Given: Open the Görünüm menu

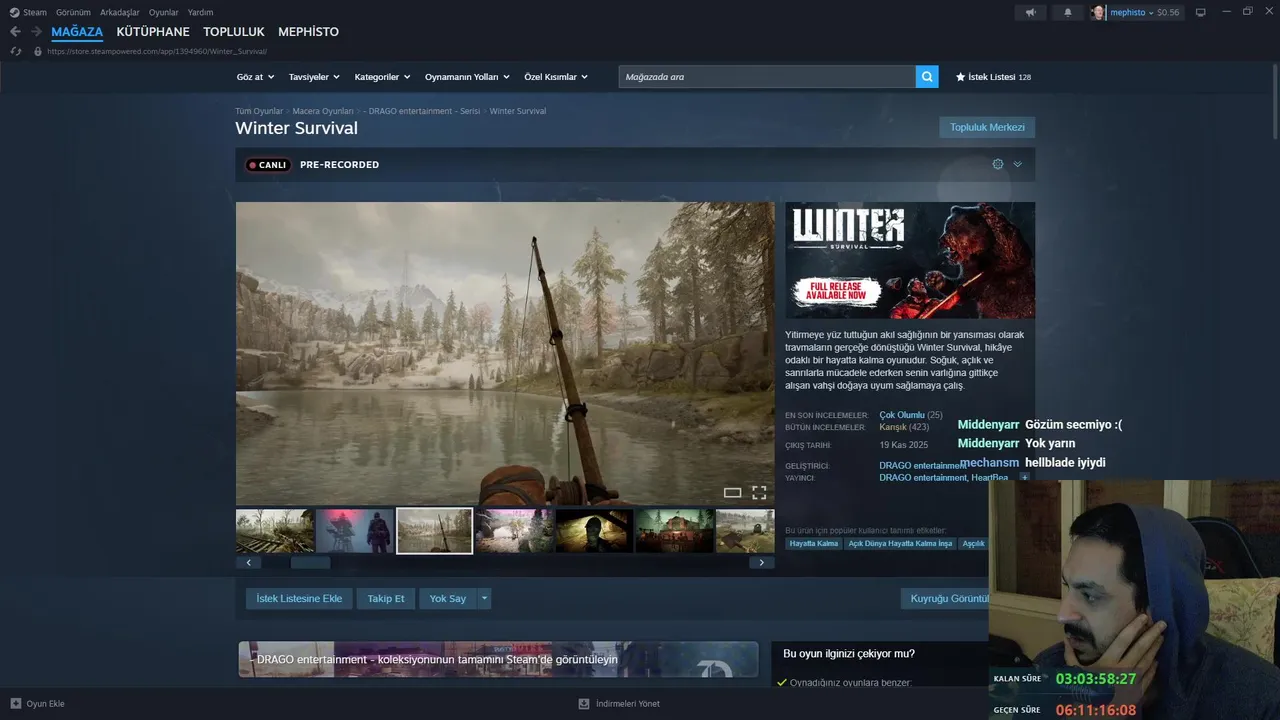Looking at the screenshot, I should coord(74,12).
